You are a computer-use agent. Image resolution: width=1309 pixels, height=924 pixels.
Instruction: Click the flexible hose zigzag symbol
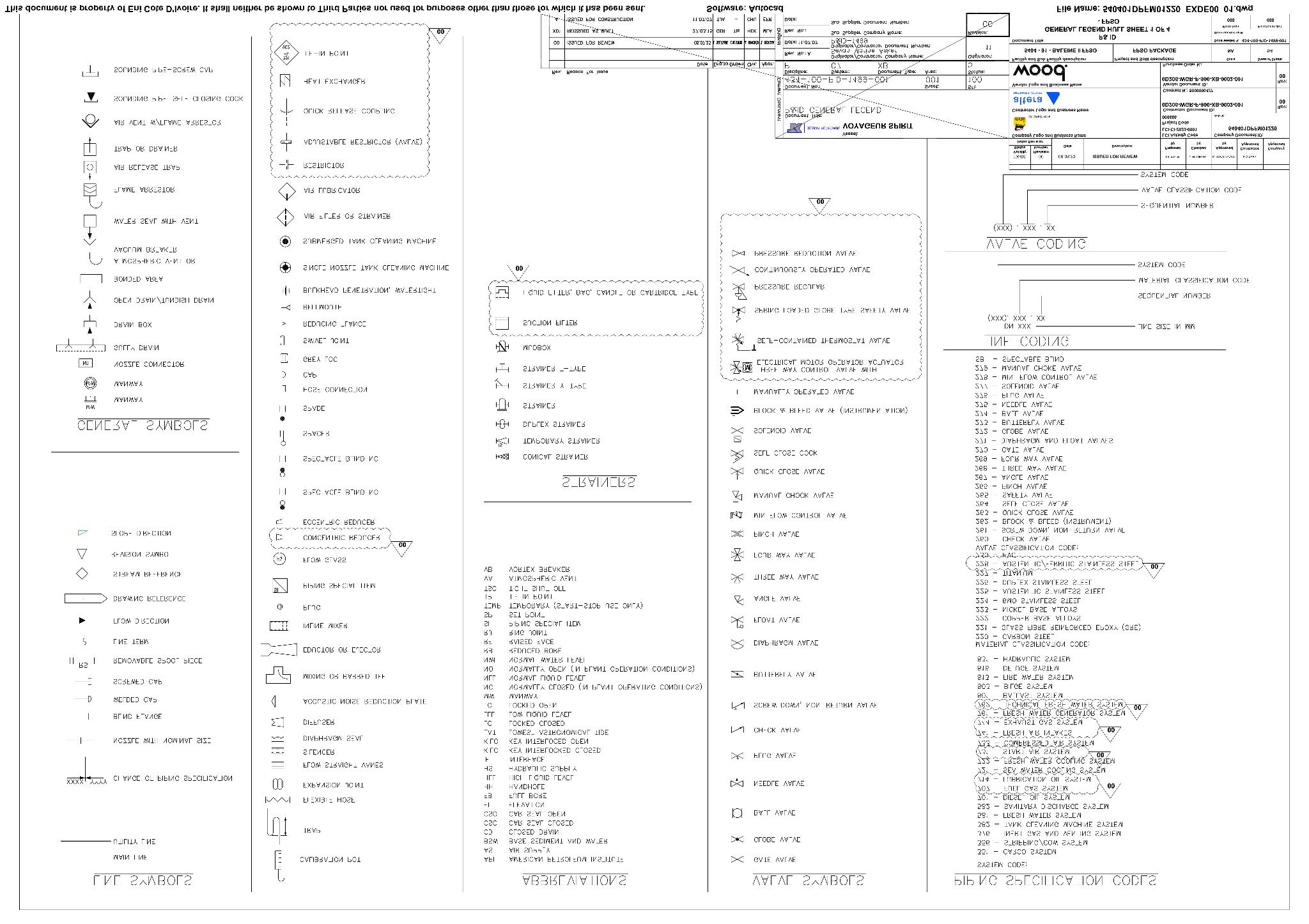click(277, 800)
